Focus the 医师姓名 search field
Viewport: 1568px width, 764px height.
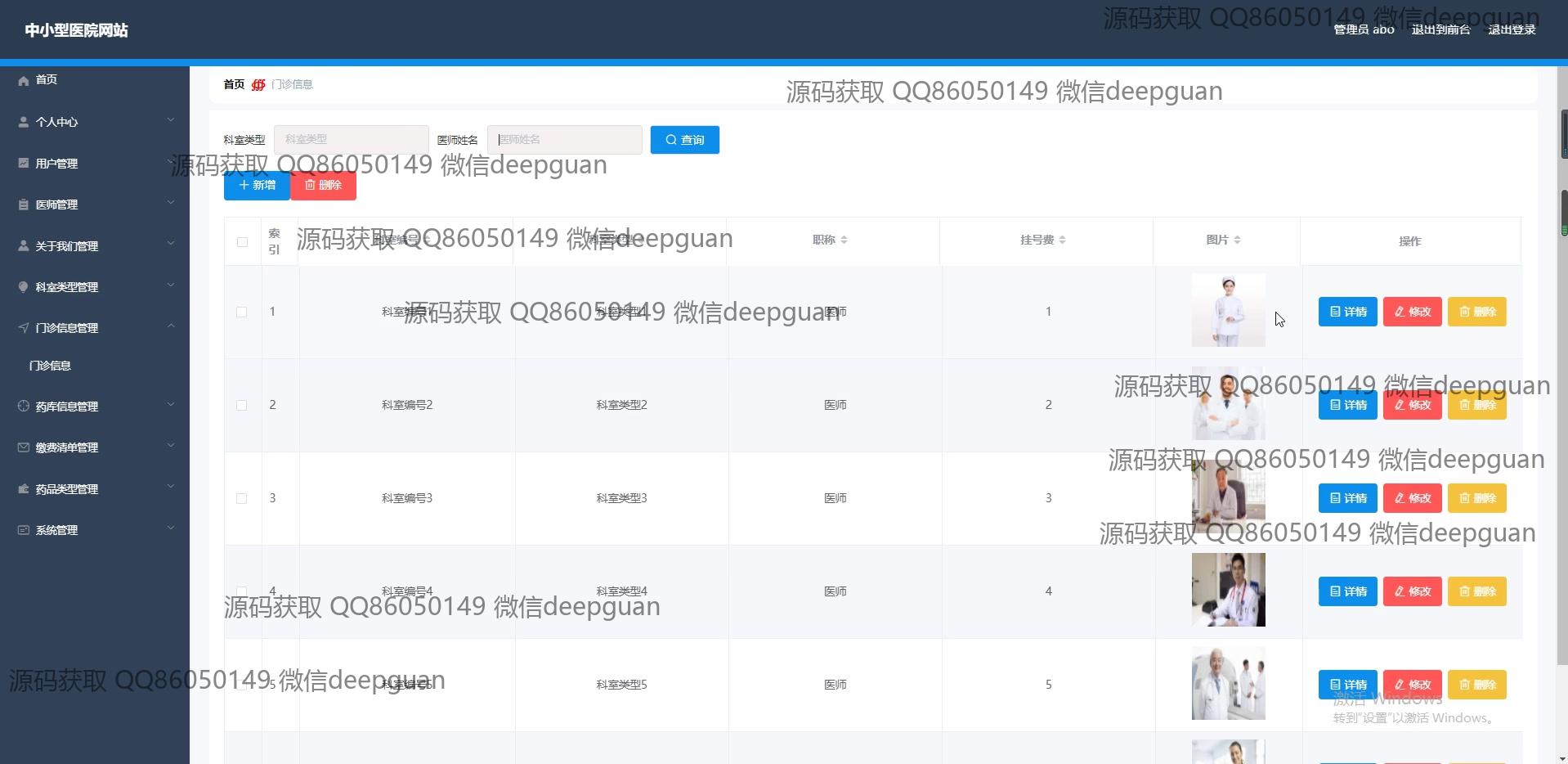pos(565,140)
